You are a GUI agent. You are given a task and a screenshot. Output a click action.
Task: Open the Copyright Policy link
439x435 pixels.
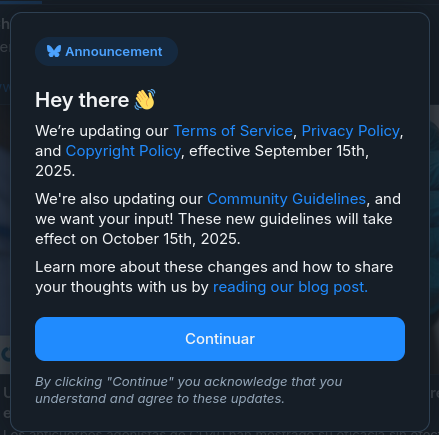123,151
